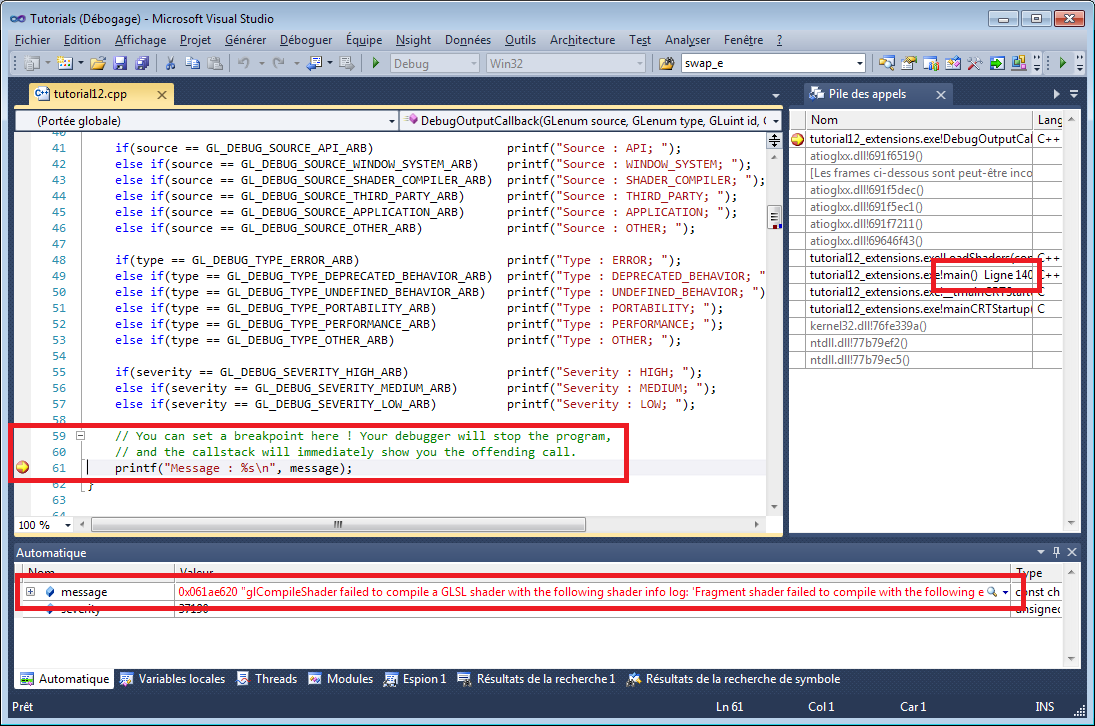Screen dimensions: 1095x726
Task: Click the editor horizontal scrollbar thumb
Action: coord(338,524)
